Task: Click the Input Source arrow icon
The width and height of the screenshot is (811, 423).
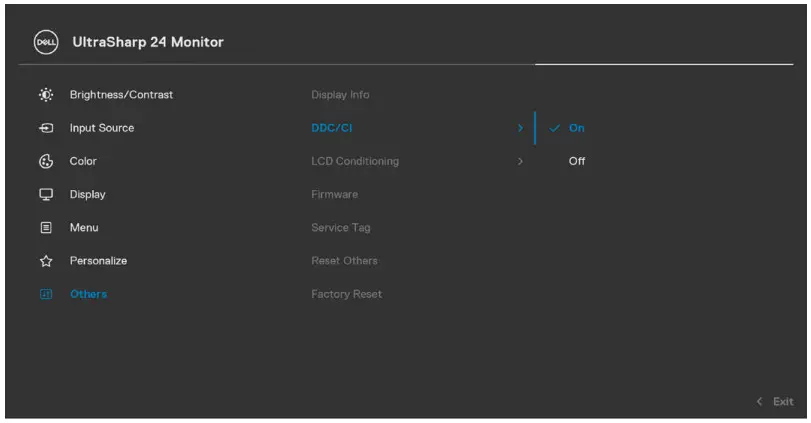Action: tap(46, 128)
